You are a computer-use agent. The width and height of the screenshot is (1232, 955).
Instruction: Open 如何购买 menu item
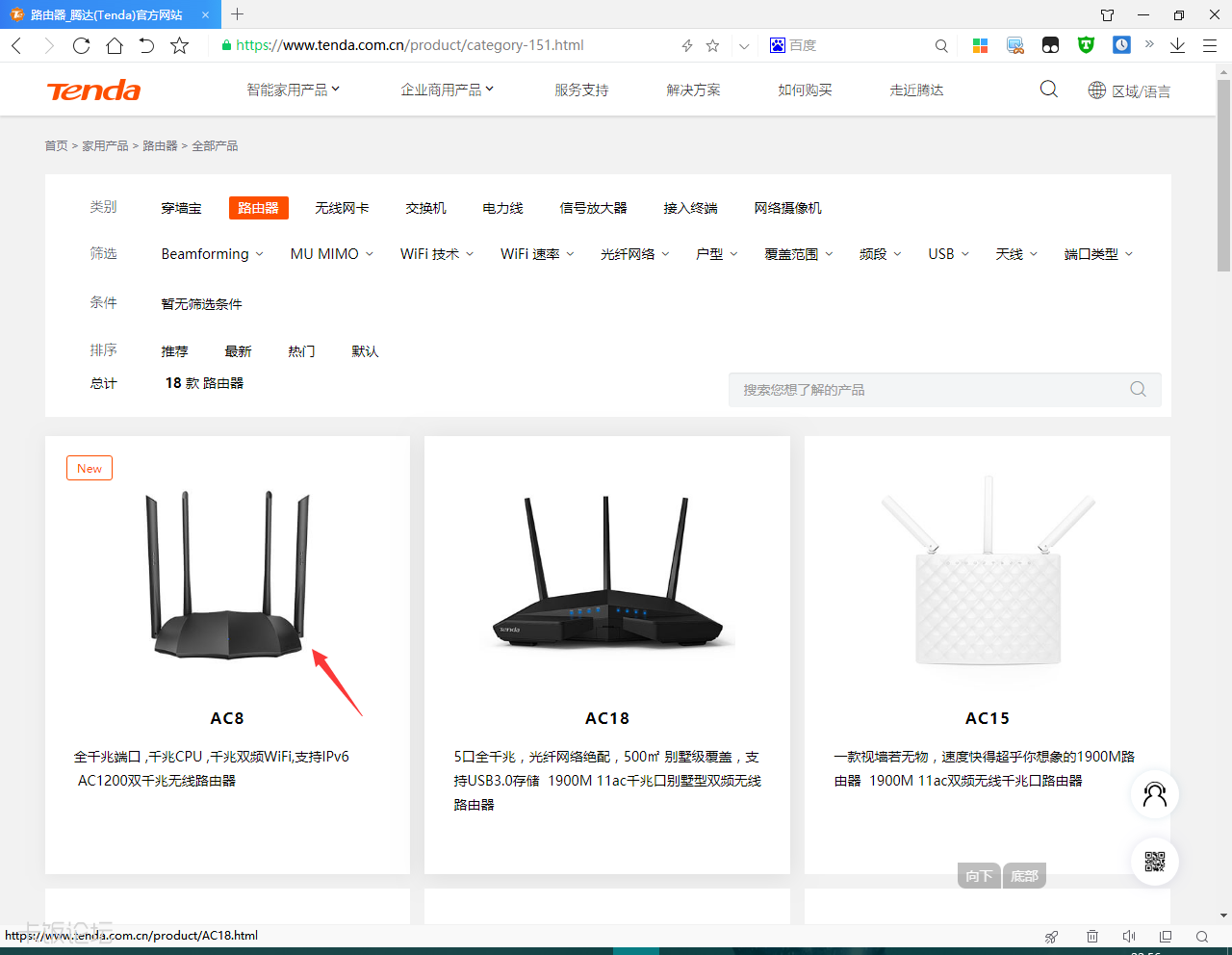(x=805, y=90)
